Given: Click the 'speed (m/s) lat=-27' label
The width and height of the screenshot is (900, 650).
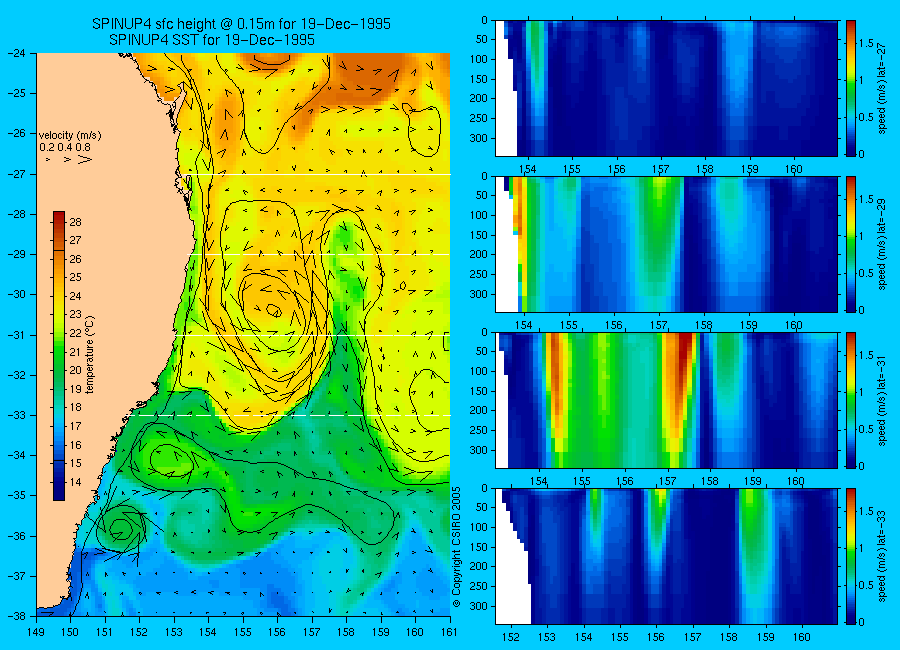Looking at the screenshot, I should pyautogui.click(x=882, y=88).
